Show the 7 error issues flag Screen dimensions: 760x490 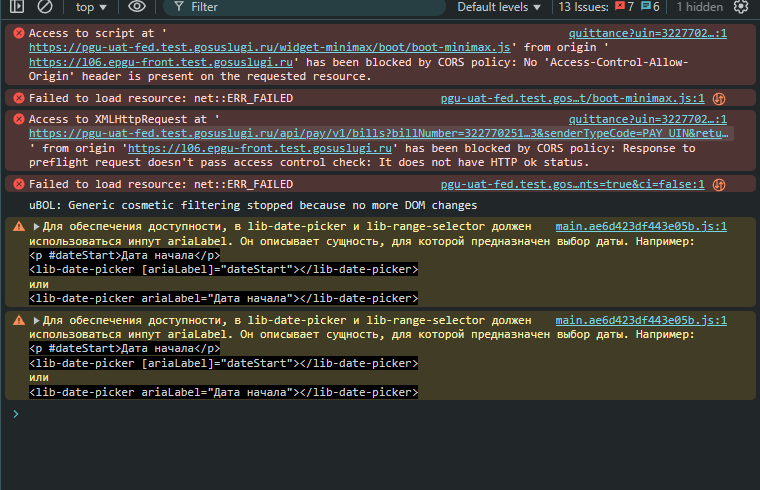tap(624, 7)
